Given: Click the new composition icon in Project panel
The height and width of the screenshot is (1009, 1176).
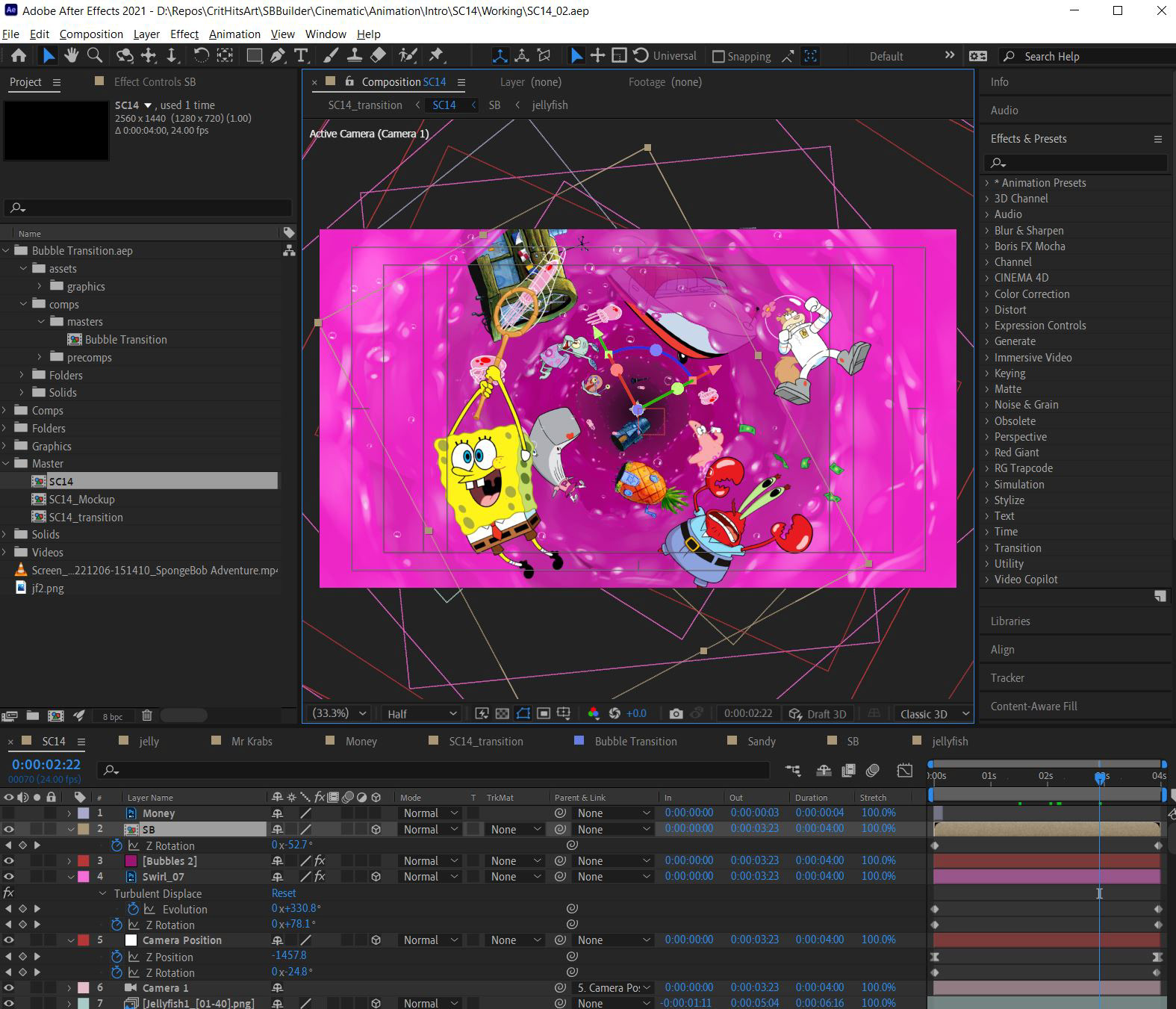Looking at the screenshot, I should pos(56,715).
